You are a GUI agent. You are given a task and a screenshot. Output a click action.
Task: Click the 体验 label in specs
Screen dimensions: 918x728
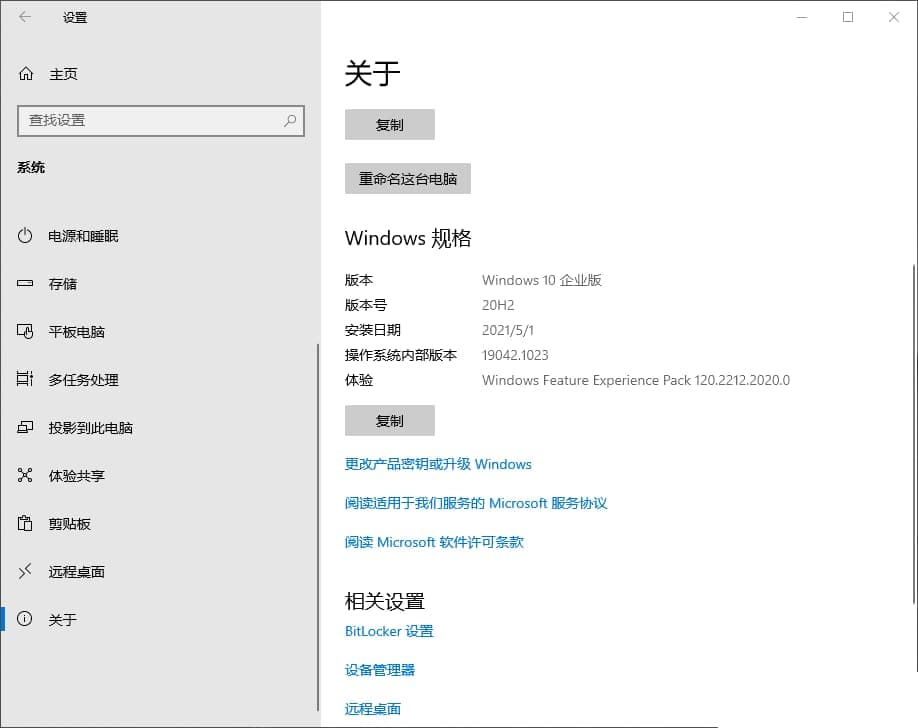[359, 380]
